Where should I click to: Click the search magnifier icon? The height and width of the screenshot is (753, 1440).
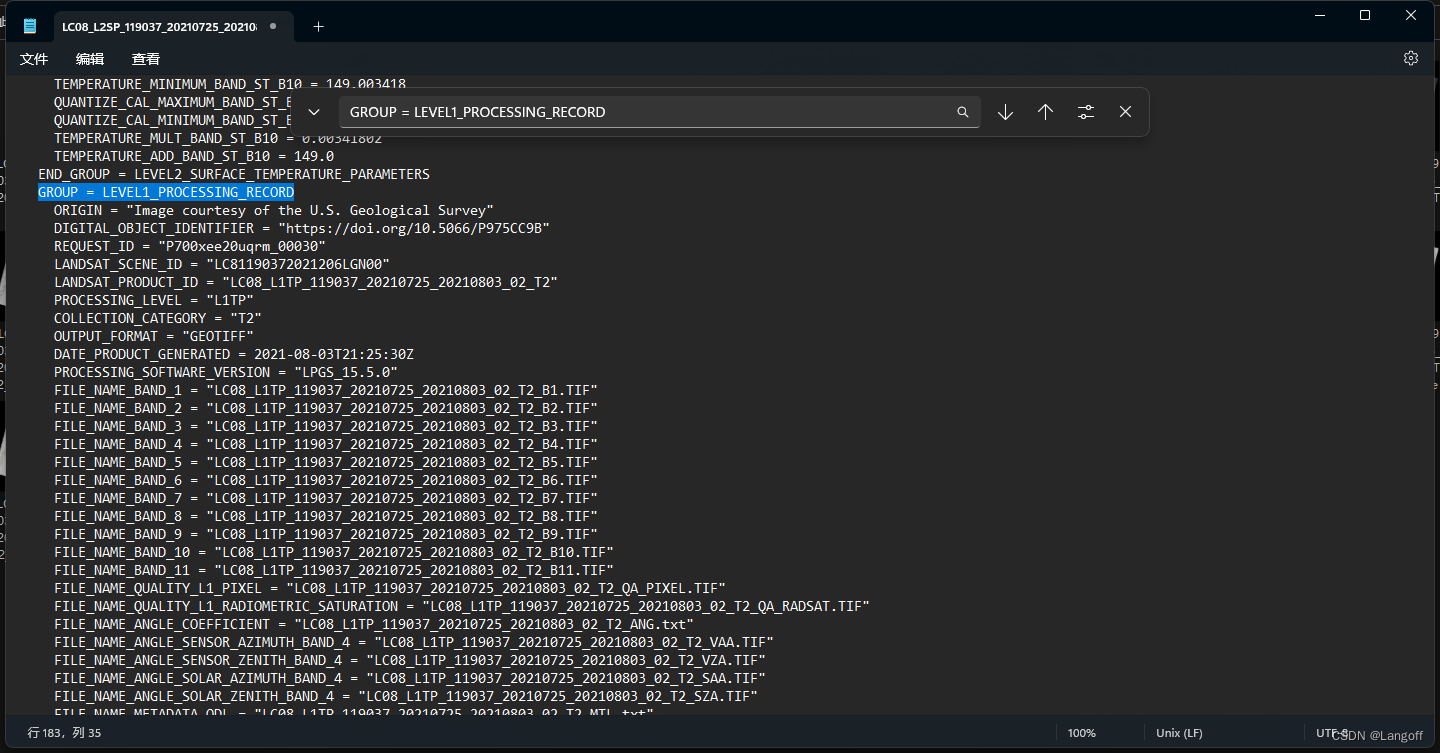click(963, 112)
